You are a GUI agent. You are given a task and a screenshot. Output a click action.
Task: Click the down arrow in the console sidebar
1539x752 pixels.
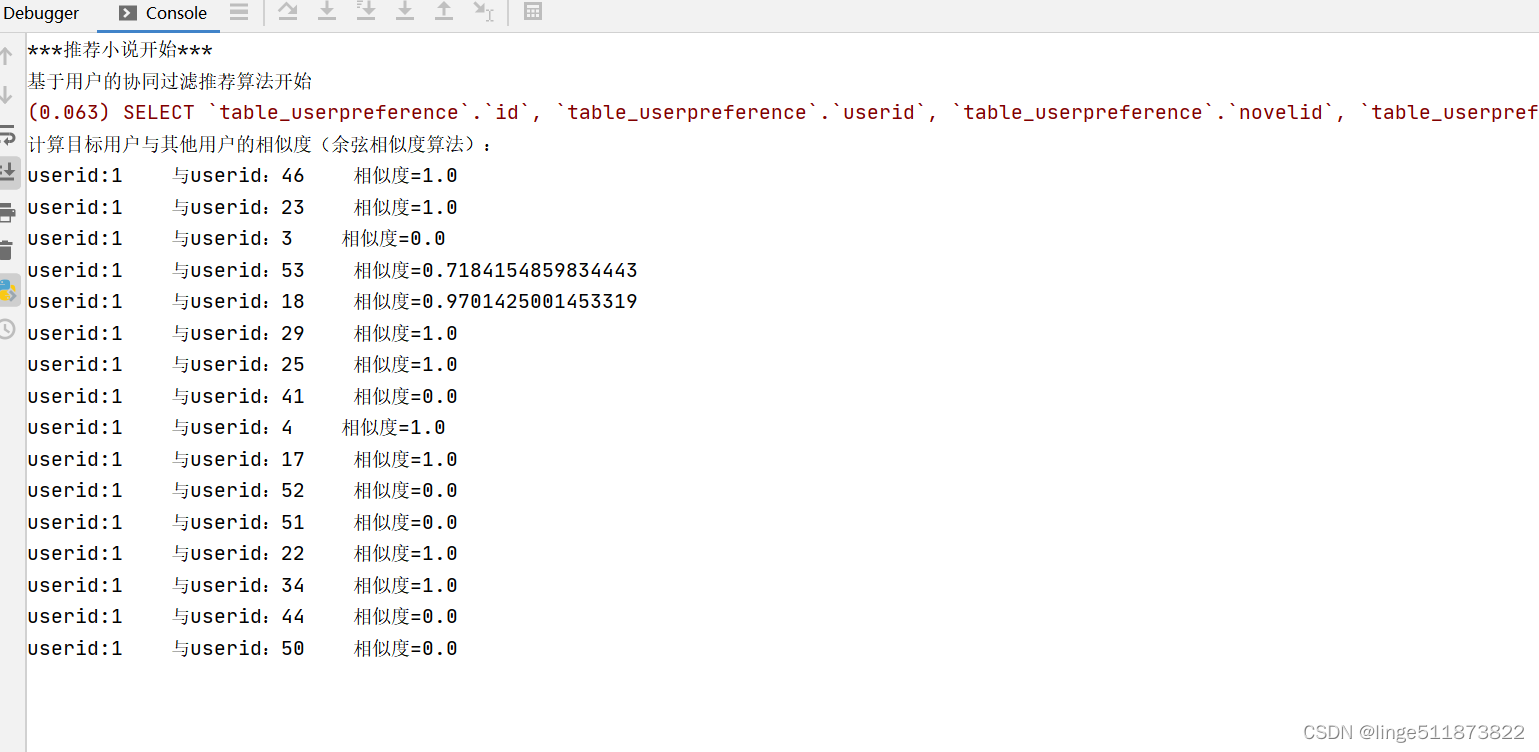point(7,95)
